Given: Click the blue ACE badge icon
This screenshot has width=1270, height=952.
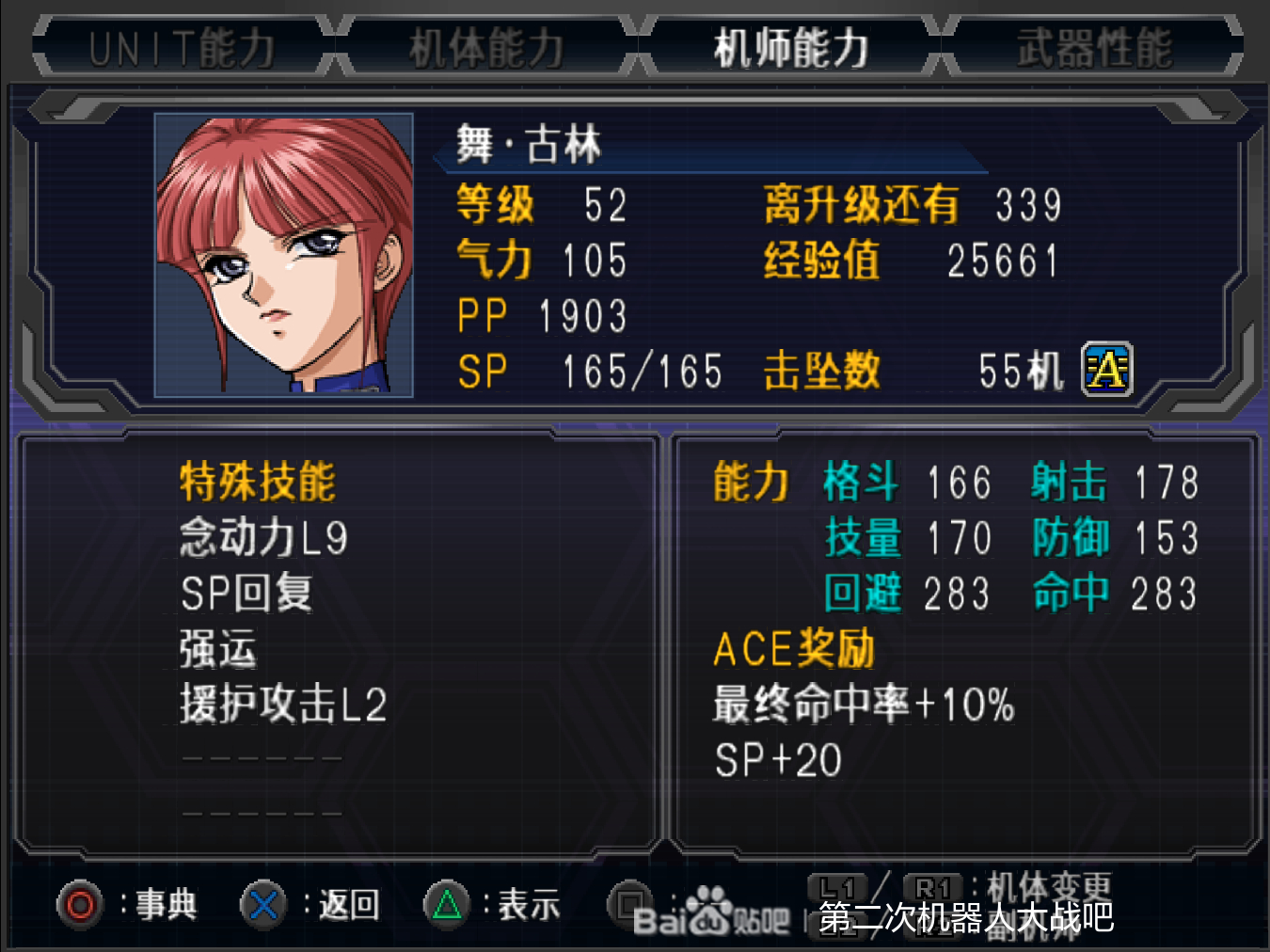Looking at the screenshot, I should (x=1107, y=369).
